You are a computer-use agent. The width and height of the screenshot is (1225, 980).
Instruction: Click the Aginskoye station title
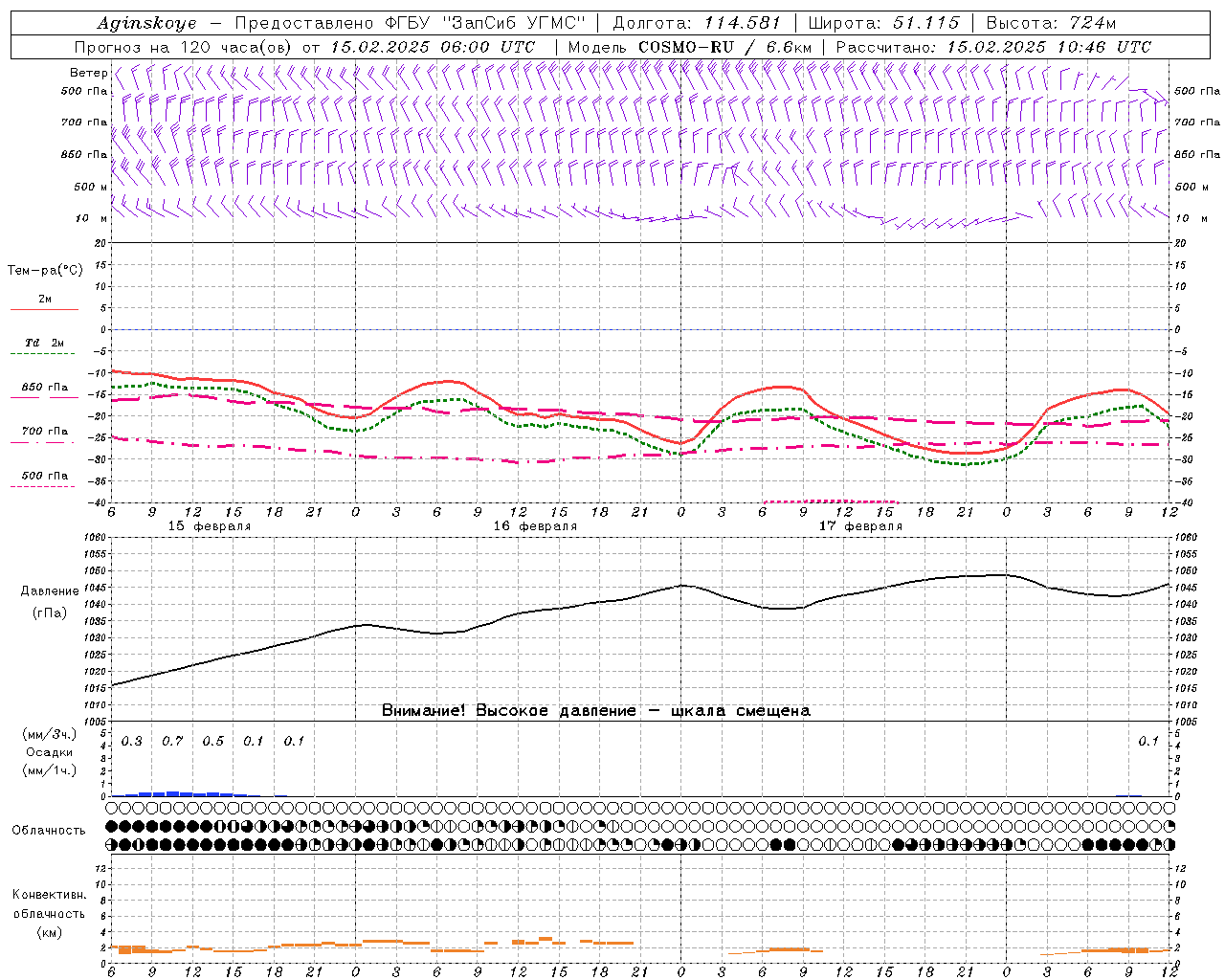coord(146,23)
